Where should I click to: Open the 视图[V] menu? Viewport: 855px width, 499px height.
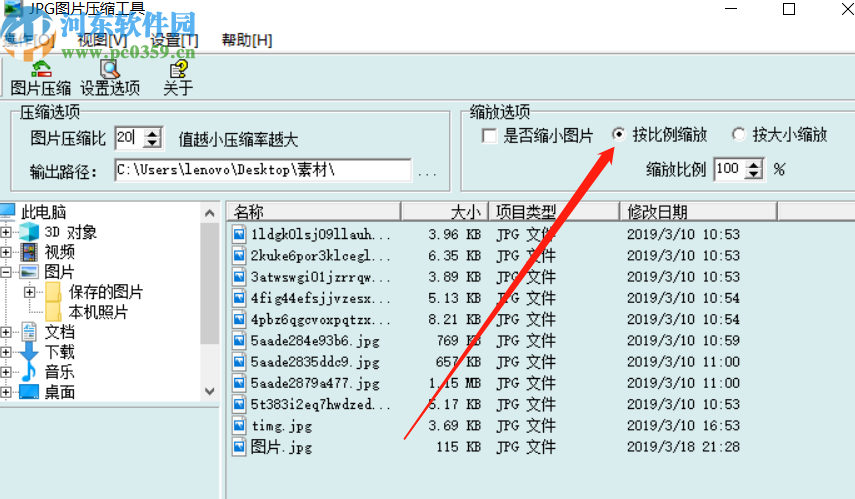(x=102, y=40)
